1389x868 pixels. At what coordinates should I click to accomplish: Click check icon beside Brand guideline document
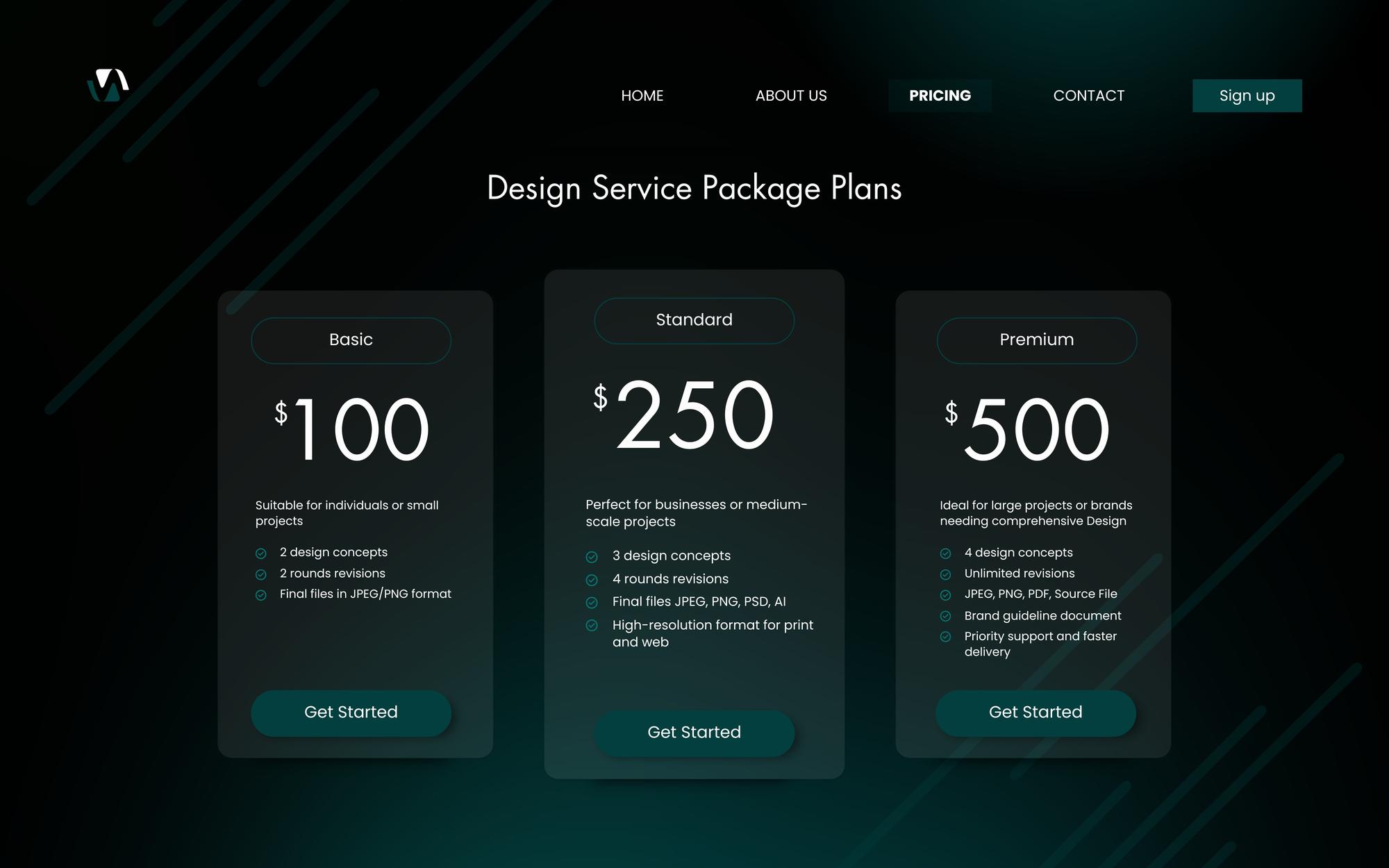(x=945, y=616)
